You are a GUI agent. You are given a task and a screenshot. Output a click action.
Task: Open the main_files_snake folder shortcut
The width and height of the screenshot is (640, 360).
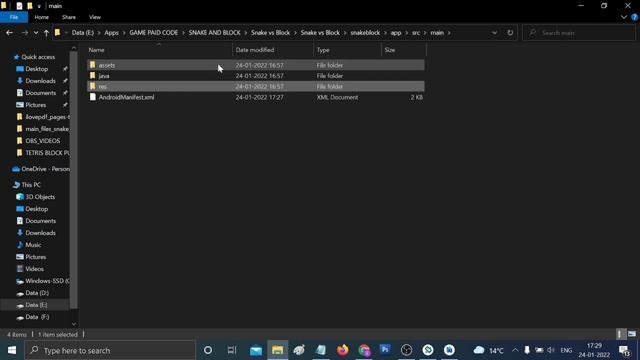tap(47, 129)
